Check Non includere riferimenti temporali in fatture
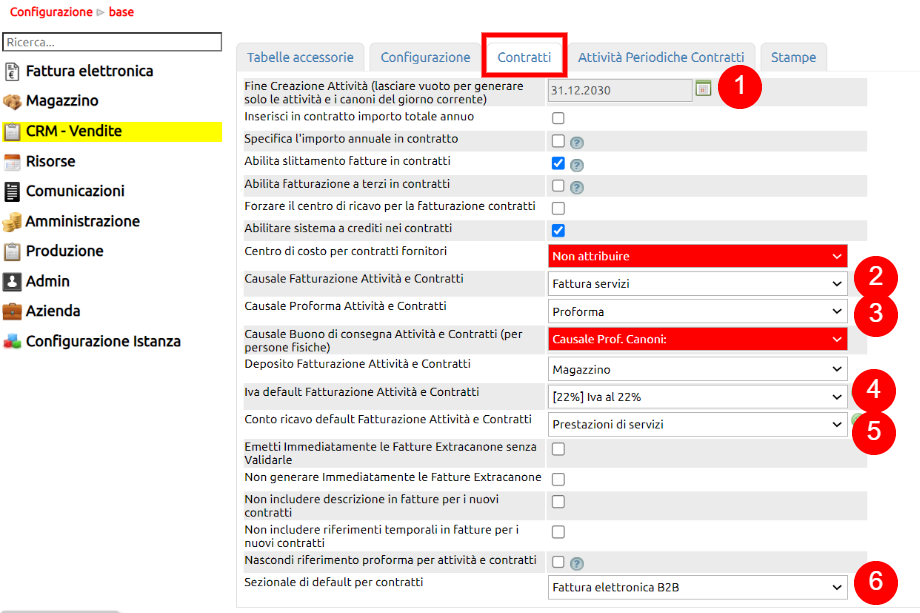The image size is (920, 613). point(558,531)
